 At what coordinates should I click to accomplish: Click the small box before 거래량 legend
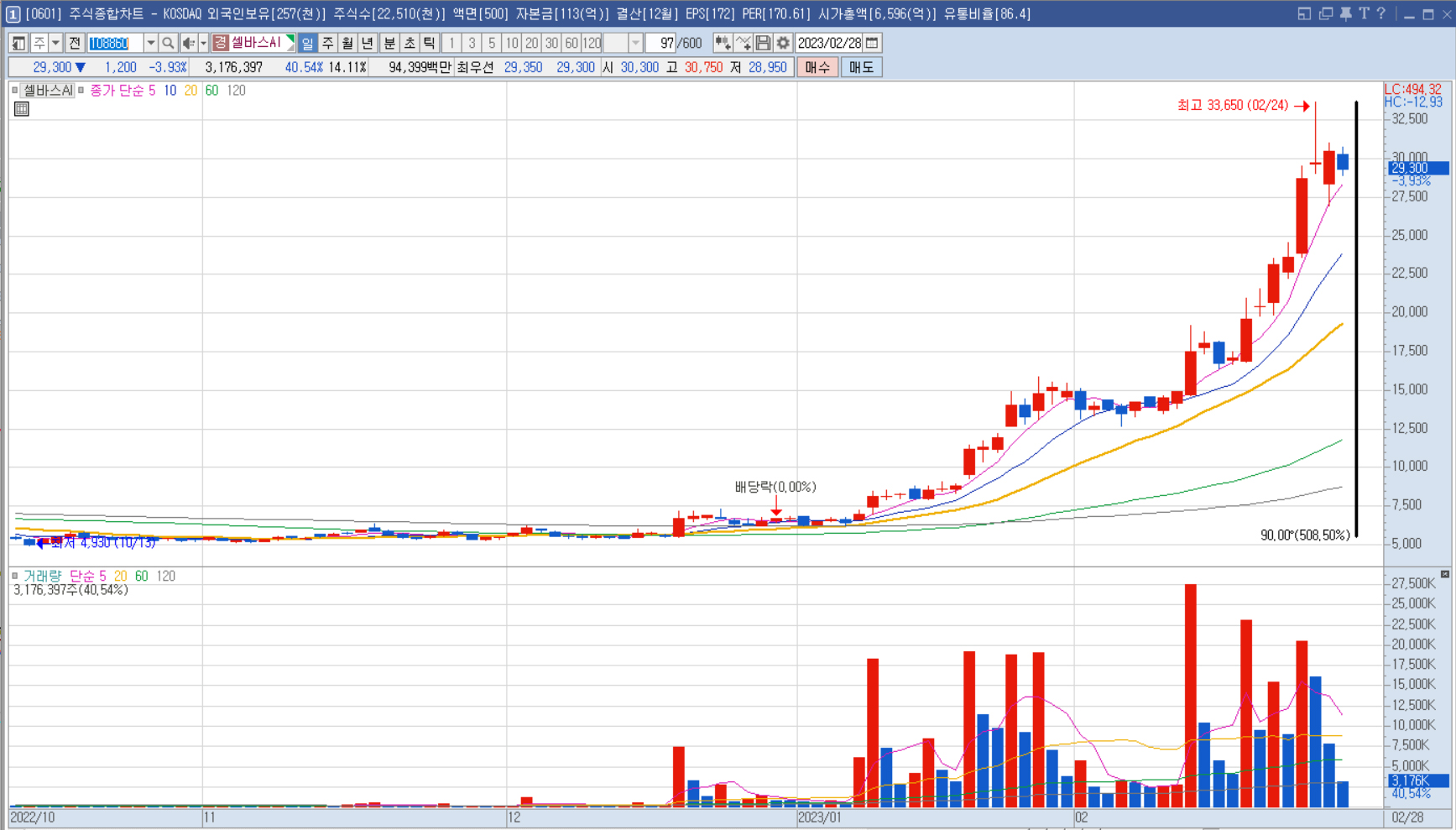tap(15, 576)
